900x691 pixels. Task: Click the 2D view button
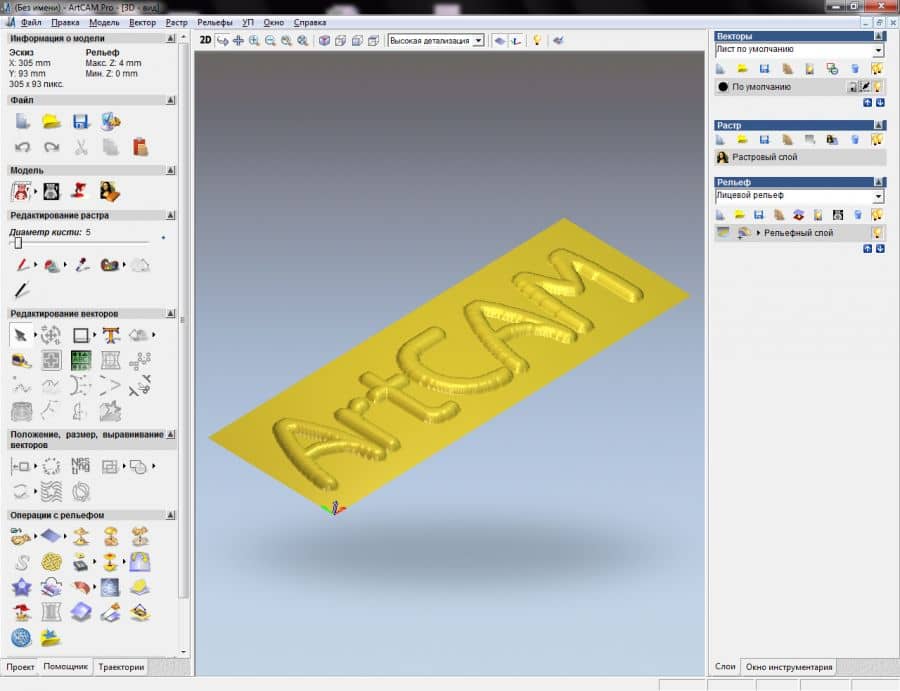tap(205, 40)
